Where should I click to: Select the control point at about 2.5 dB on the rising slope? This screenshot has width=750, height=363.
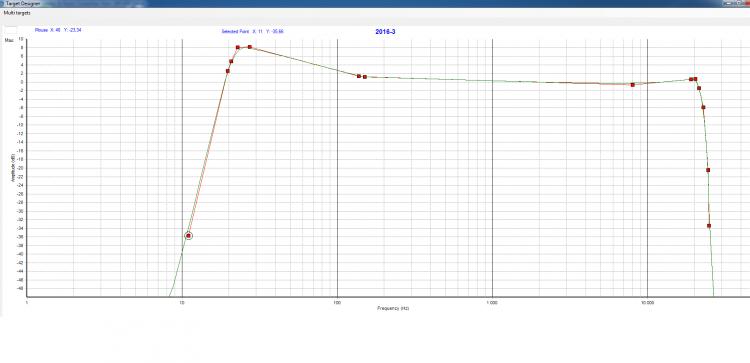[228, 71]
